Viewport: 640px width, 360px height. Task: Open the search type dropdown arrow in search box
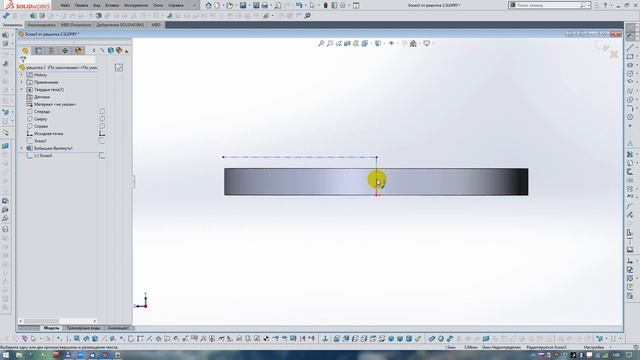tap(589, 5)
